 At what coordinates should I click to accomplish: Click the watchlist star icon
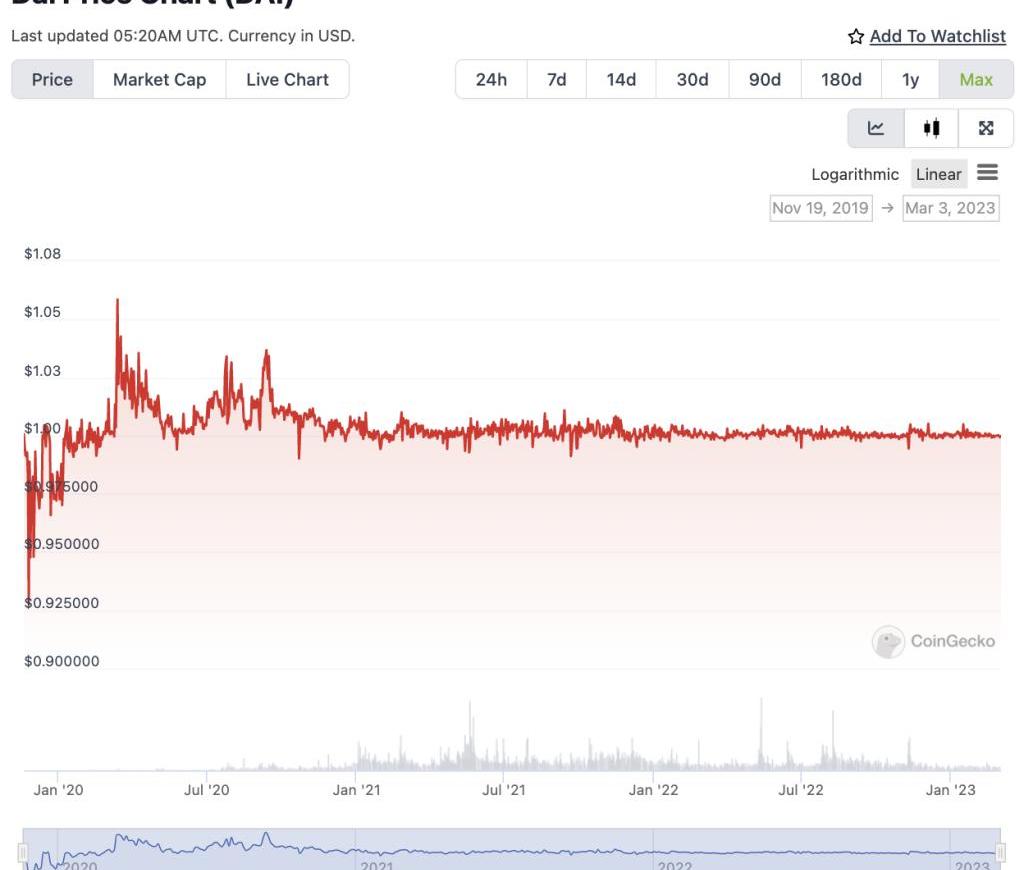click(856, 37)
